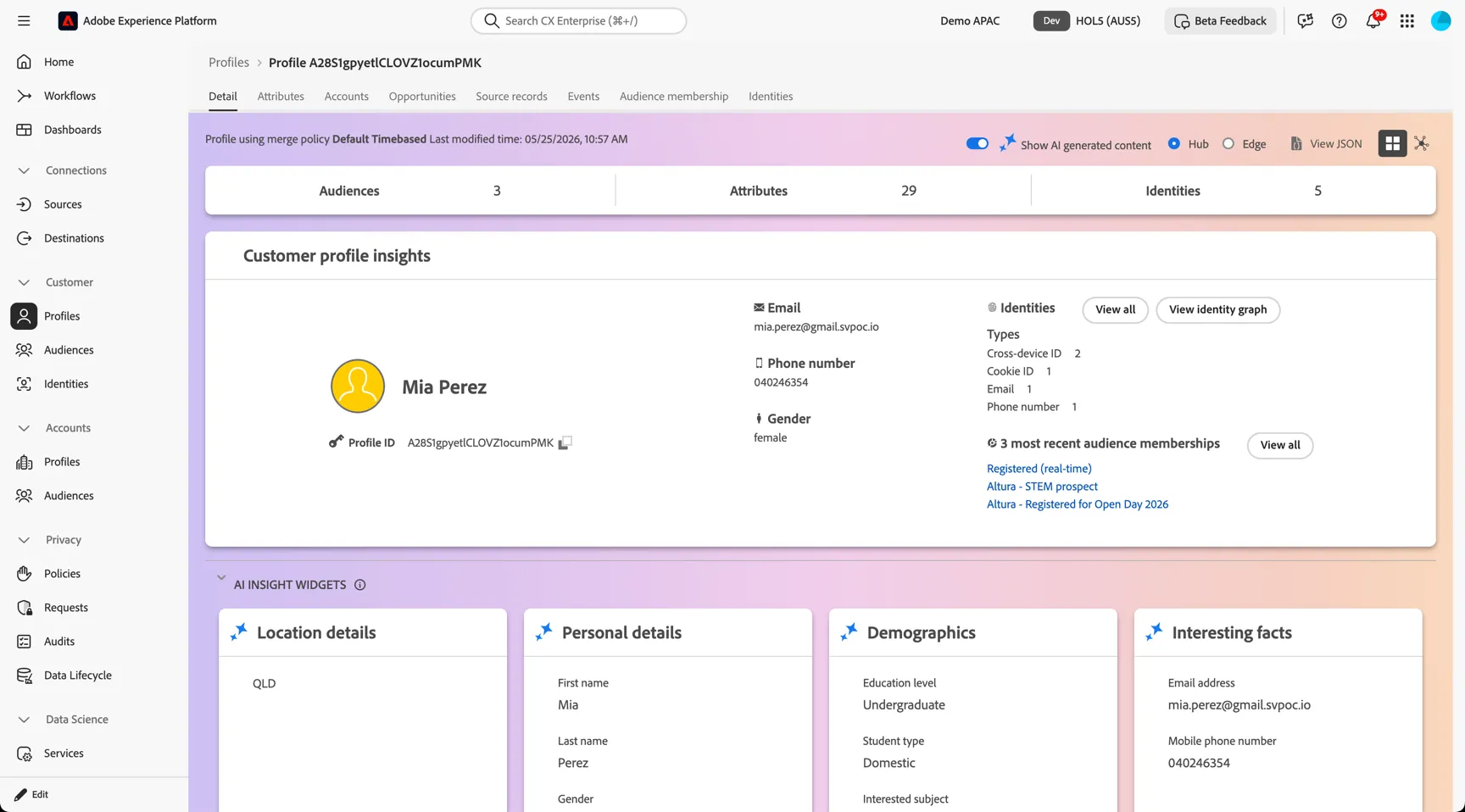The width and height of the screenshot is (1465, 812).
Task: Click the Adobe Experience Platform logo
Action: click(x=68, y=21)
